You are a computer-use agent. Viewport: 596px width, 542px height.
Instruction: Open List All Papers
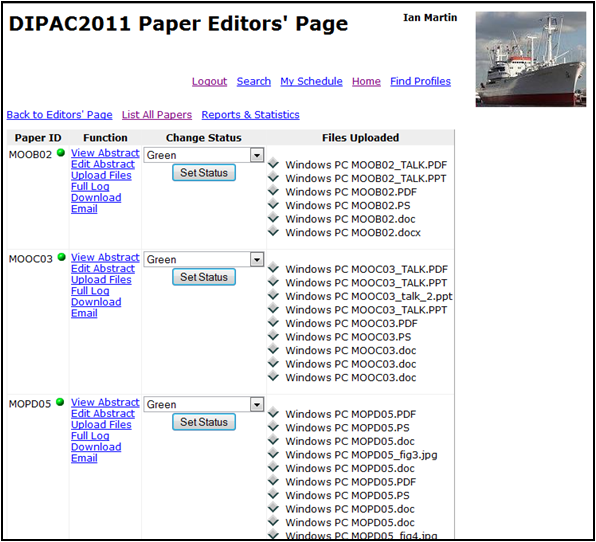(x=157, y=115)
